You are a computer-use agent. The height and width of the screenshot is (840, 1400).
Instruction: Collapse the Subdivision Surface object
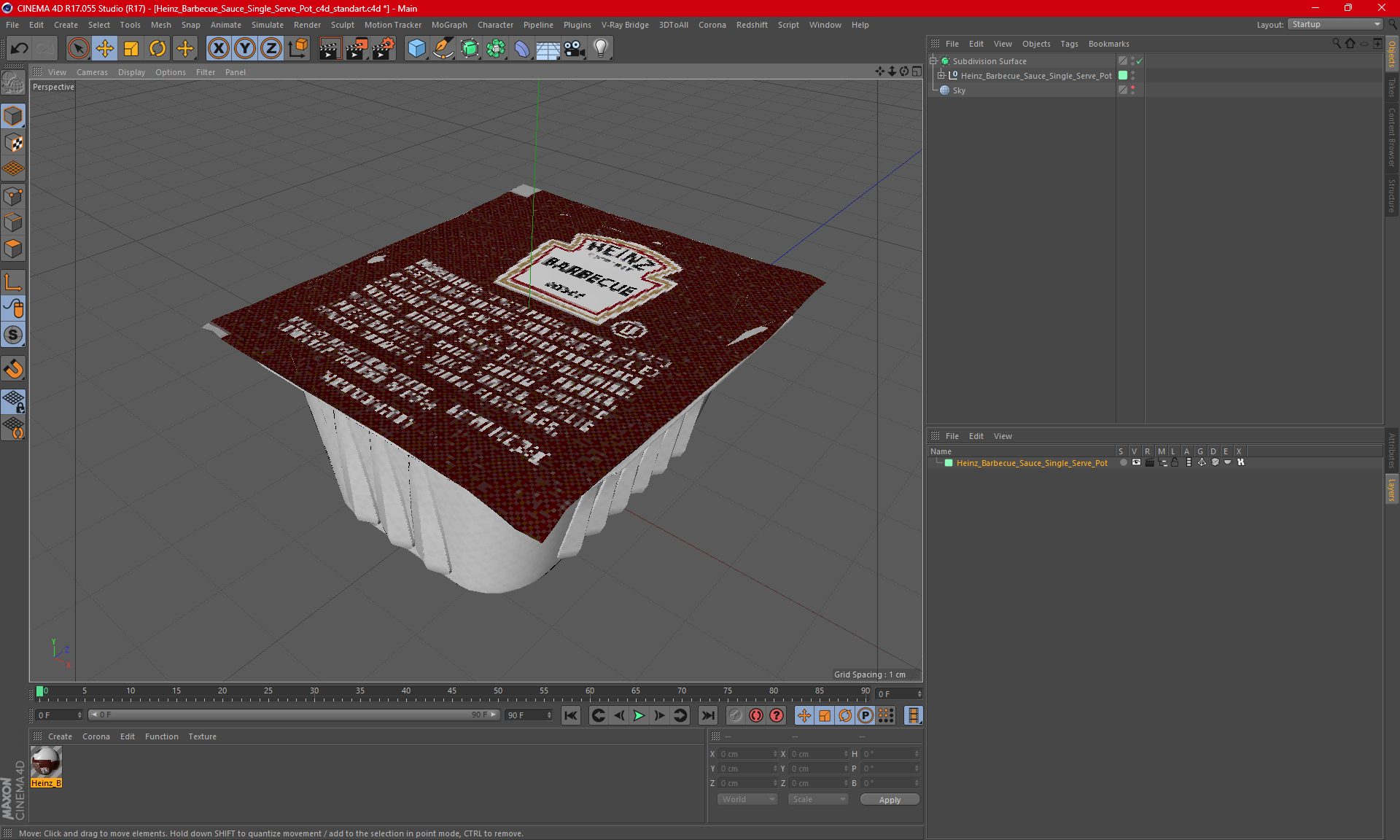[x=933, y=61]
